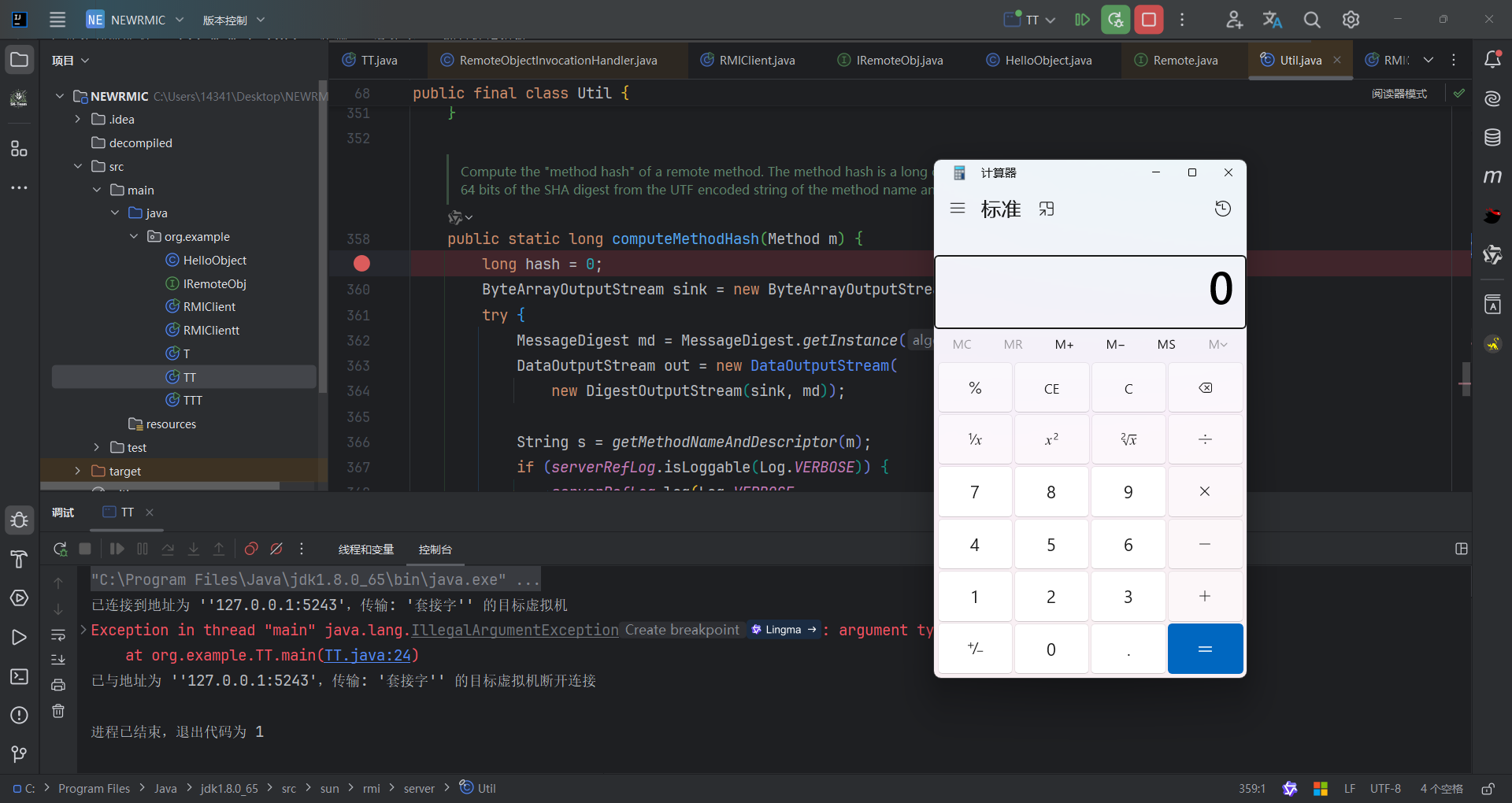Click the Lingma button in console
The height and width of the screenshot is (803, 1512).
[x=784, y=630]
